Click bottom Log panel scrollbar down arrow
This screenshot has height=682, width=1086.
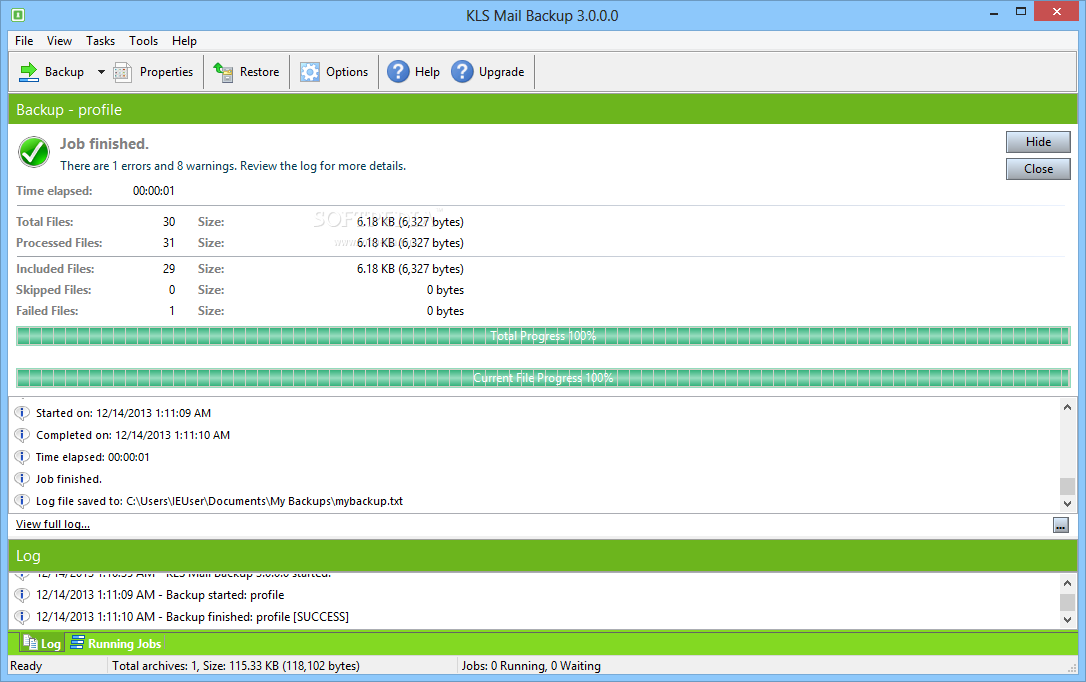[1067, 620]
